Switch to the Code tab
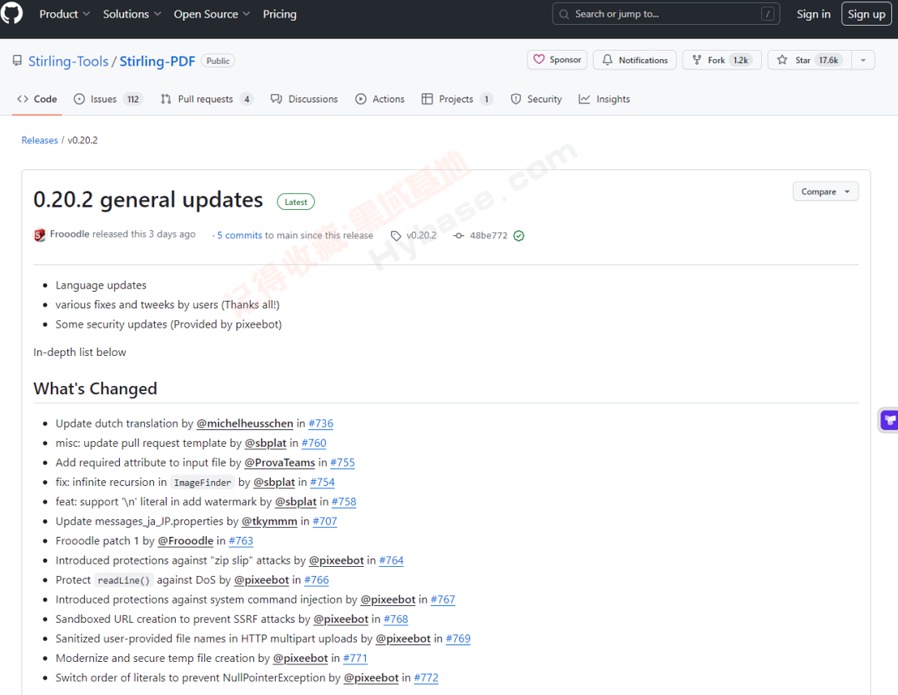This screenshot has width=898, height=695. (x=37, y=99)
